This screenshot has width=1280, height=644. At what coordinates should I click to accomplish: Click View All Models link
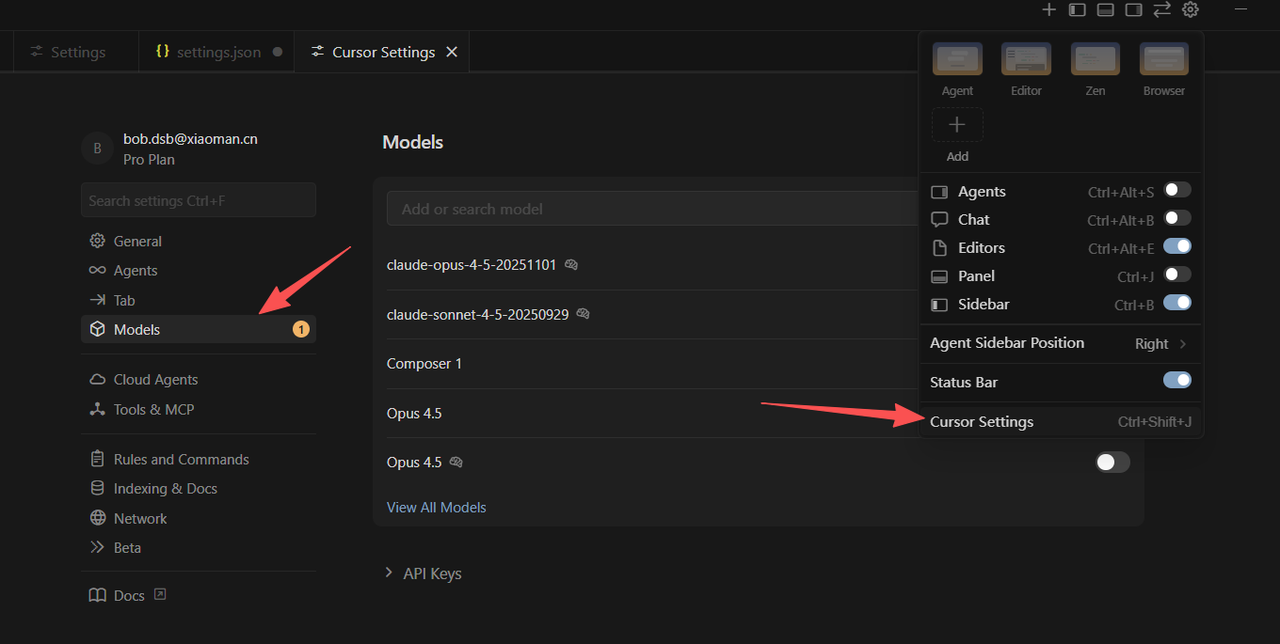pyautogui.click(x=436, y=507)
